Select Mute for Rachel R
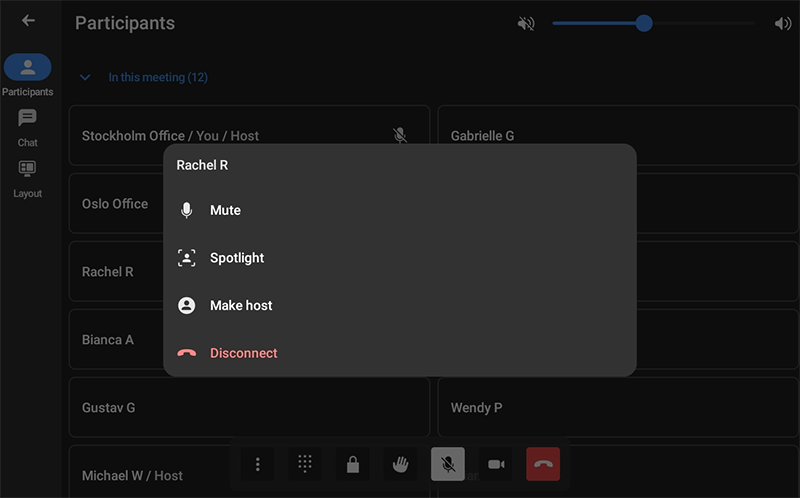 click(x=225, y=211)
